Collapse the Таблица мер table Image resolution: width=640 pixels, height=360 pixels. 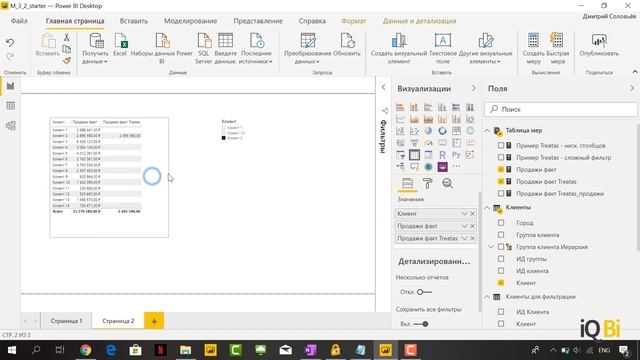pos(487,131)
